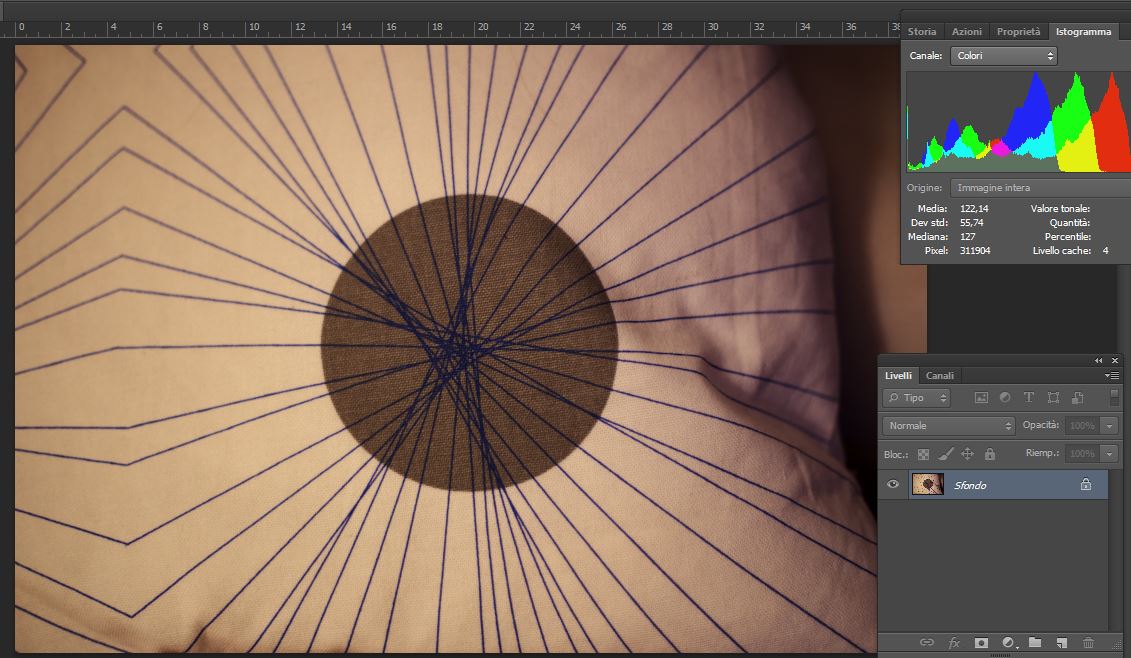Filter layers by pixel type

(x=981, y=398)
